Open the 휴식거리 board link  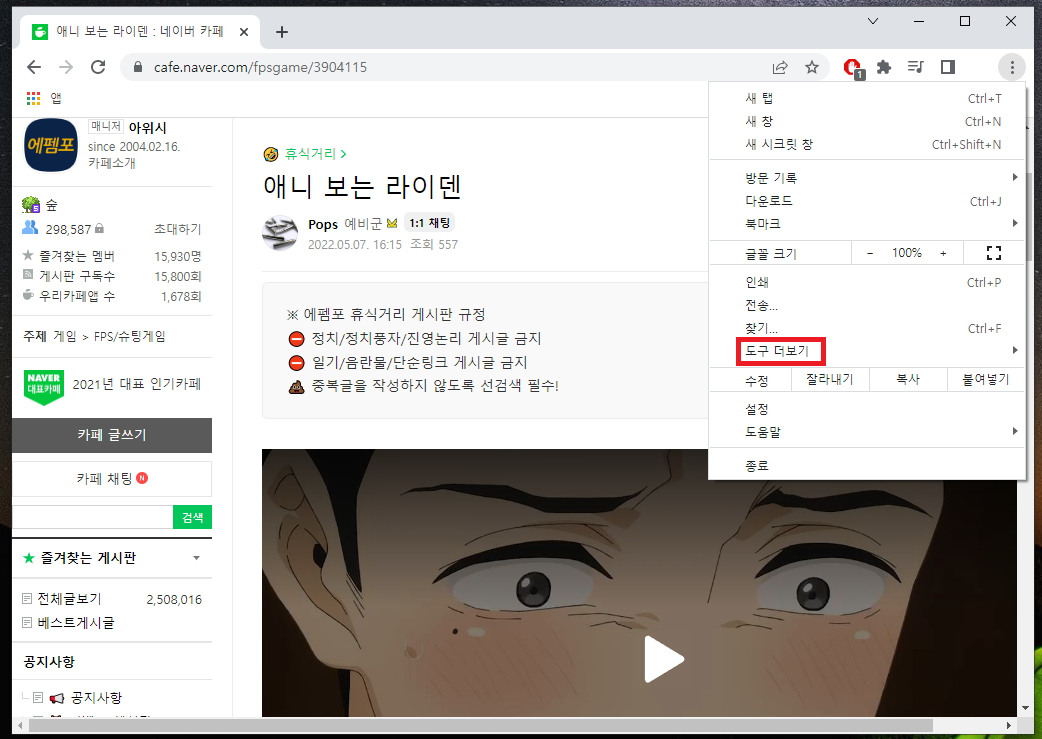(x=310, y=154)
